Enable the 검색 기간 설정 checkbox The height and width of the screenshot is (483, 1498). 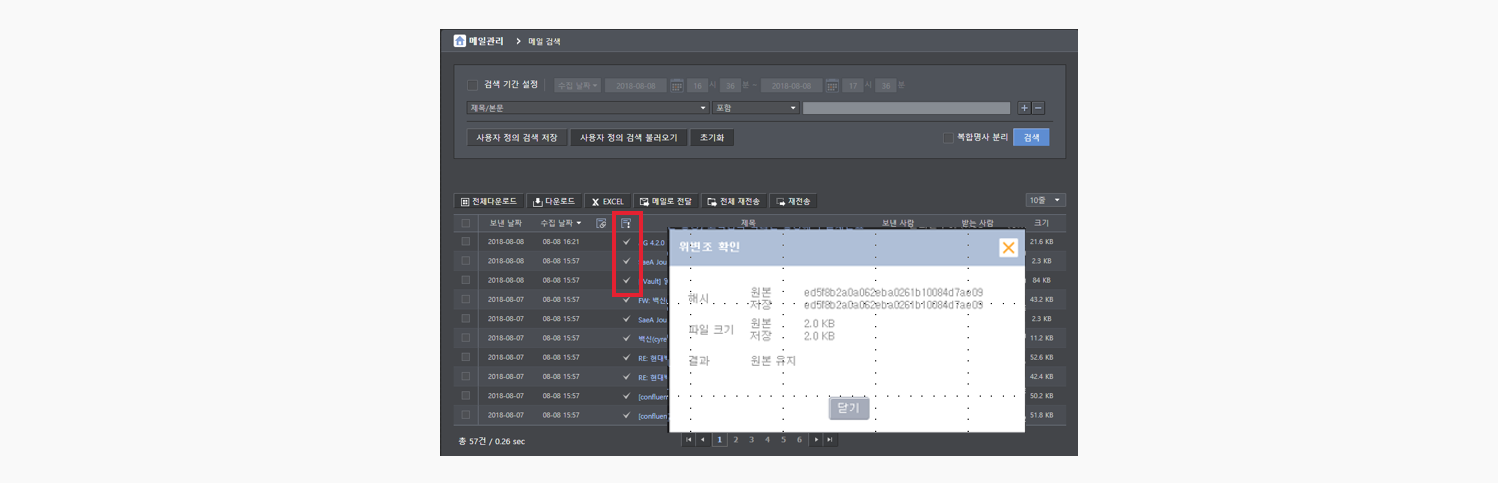(473, 85)
